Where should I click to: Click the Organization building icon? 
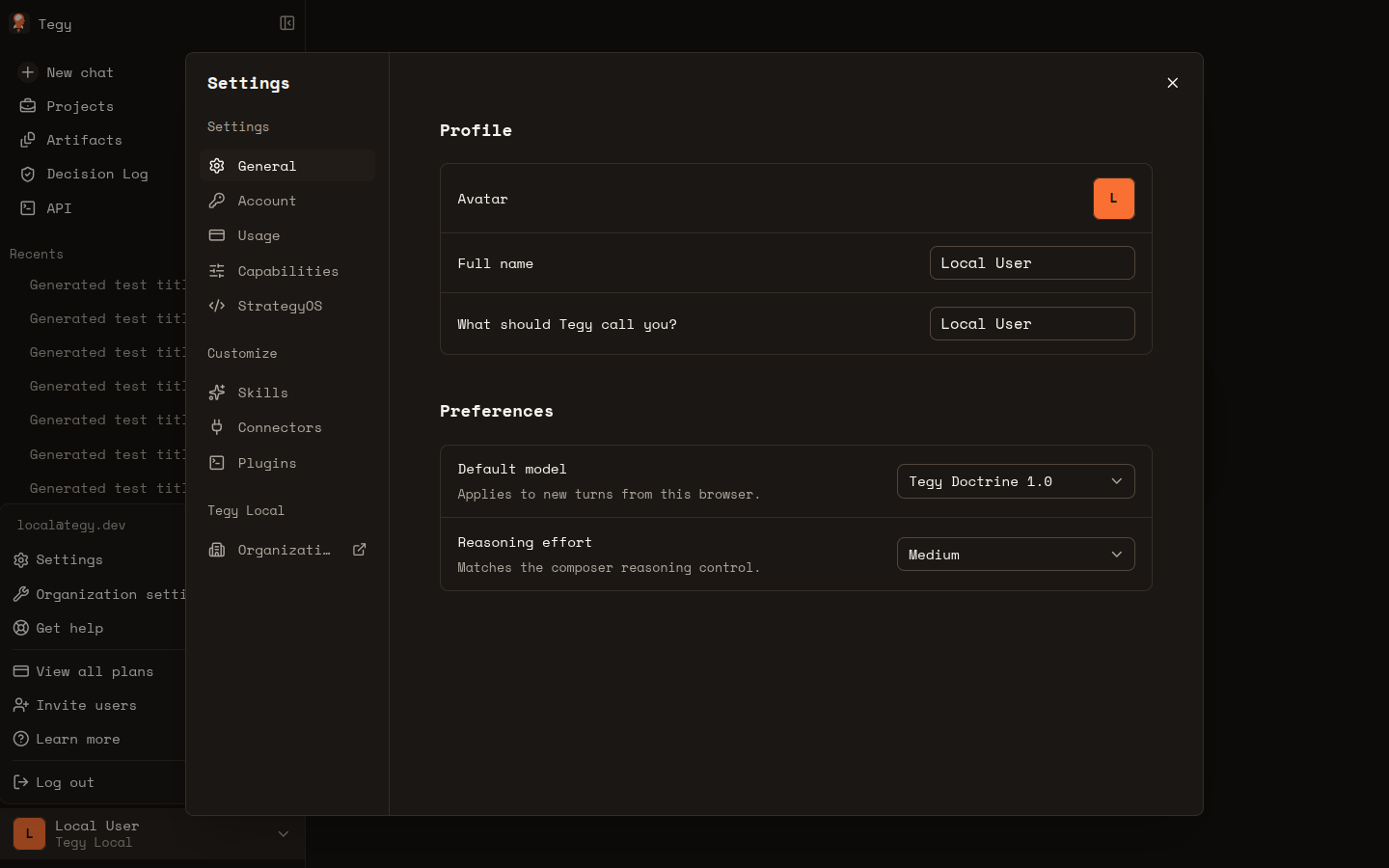pyautogui.click(x=217, y=550)
